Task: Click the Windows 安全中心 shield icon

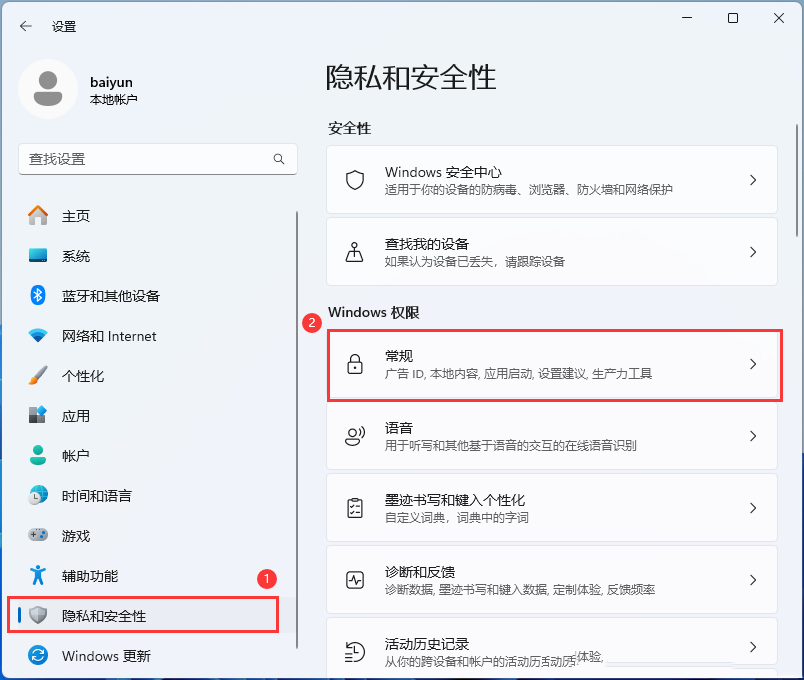Action: click(354, 180)
